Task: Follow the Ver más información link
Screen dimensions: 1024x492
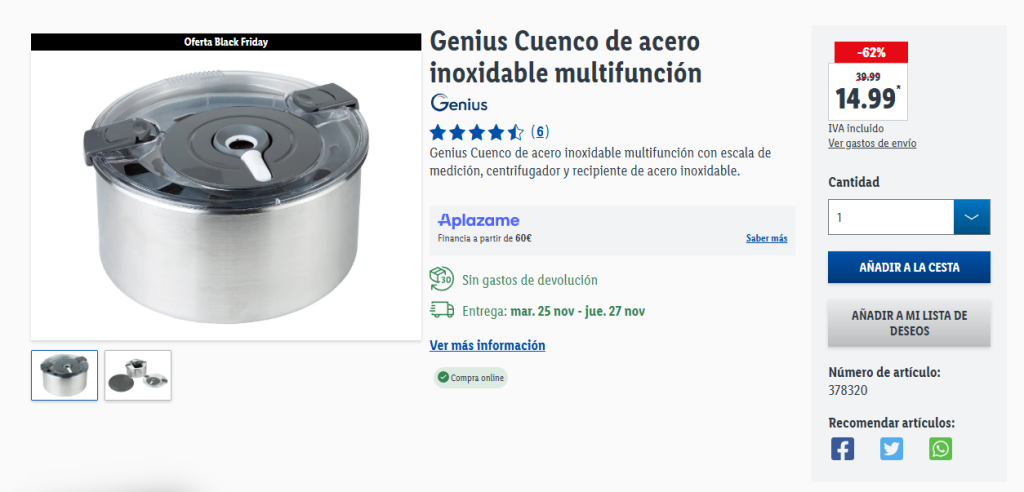Action: (x=487, y=345)
